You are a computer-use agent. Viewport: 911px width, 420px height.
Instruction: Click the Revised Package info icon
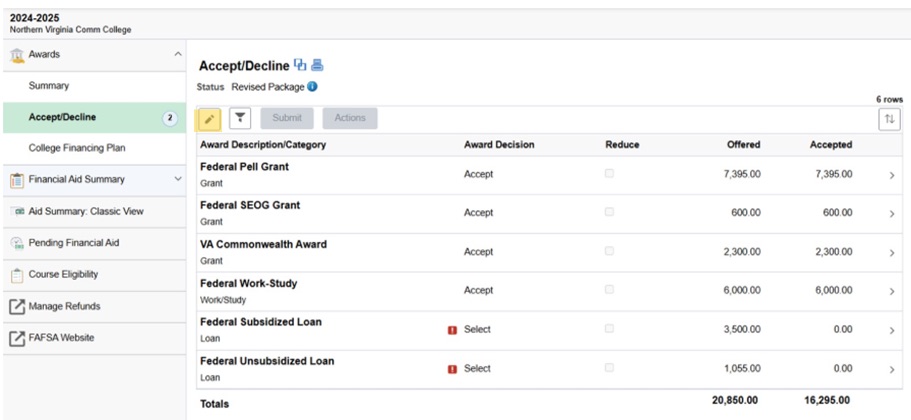pyautogui.click(x=312, y=87)
